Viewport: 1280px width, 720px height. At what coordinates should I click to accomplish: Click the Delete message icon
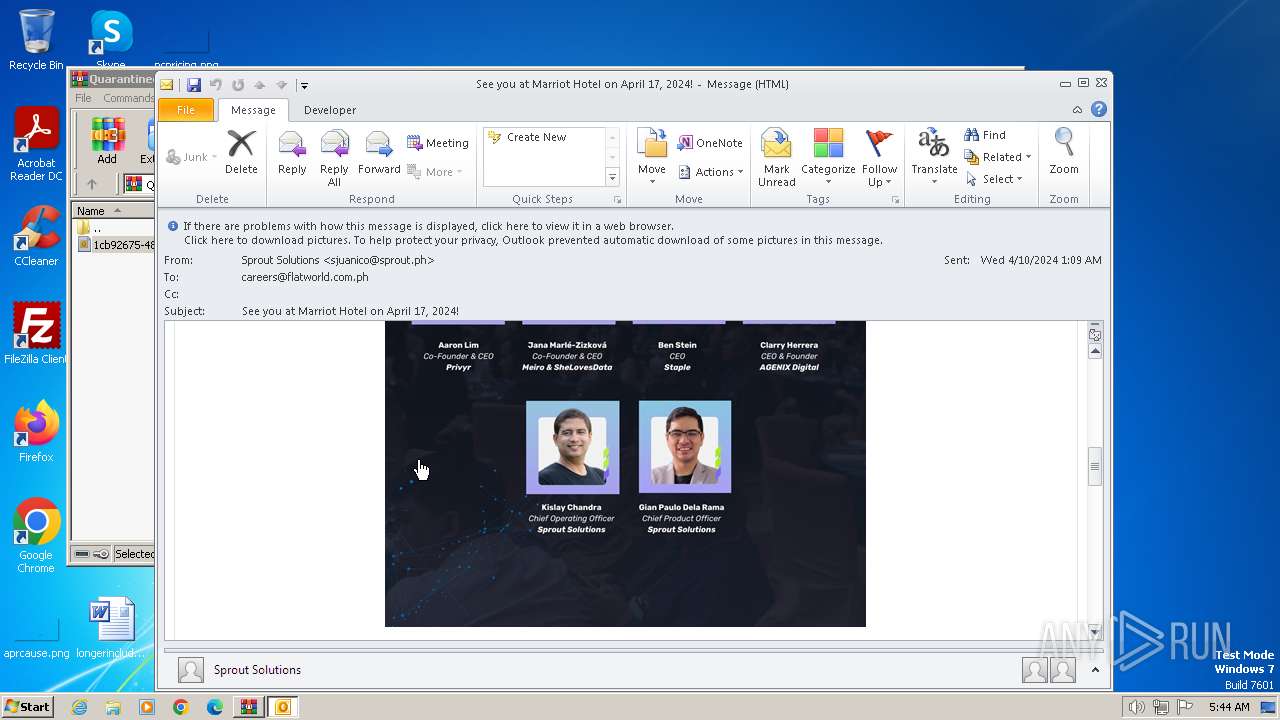pos(241,152)
